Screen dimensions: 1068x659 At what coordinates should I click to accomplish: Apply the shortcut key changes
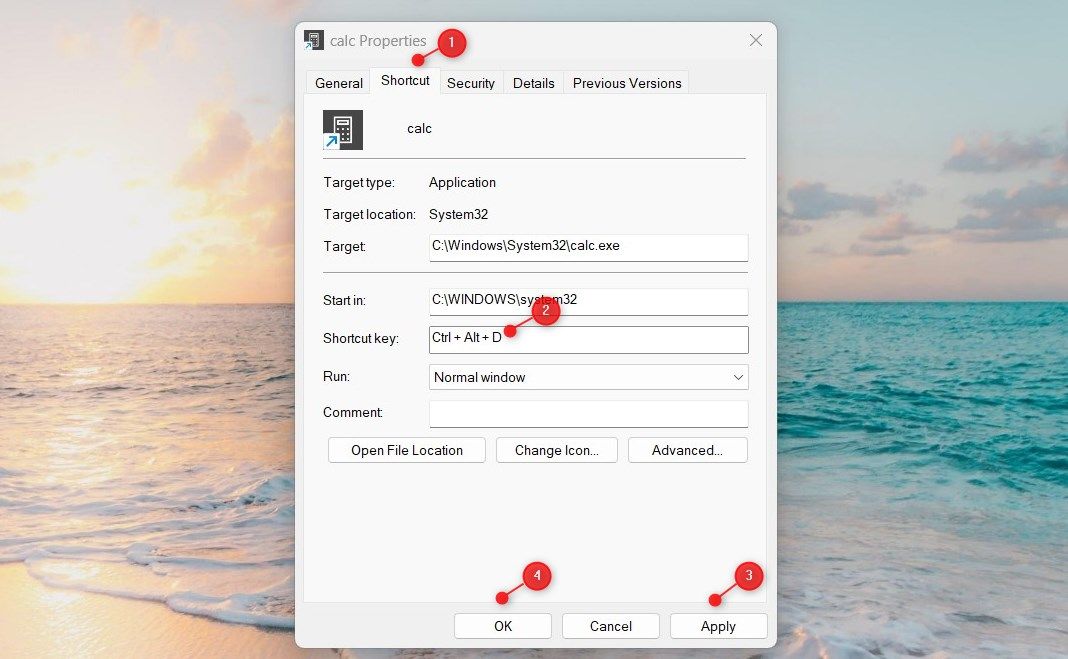tap(719, 626)
